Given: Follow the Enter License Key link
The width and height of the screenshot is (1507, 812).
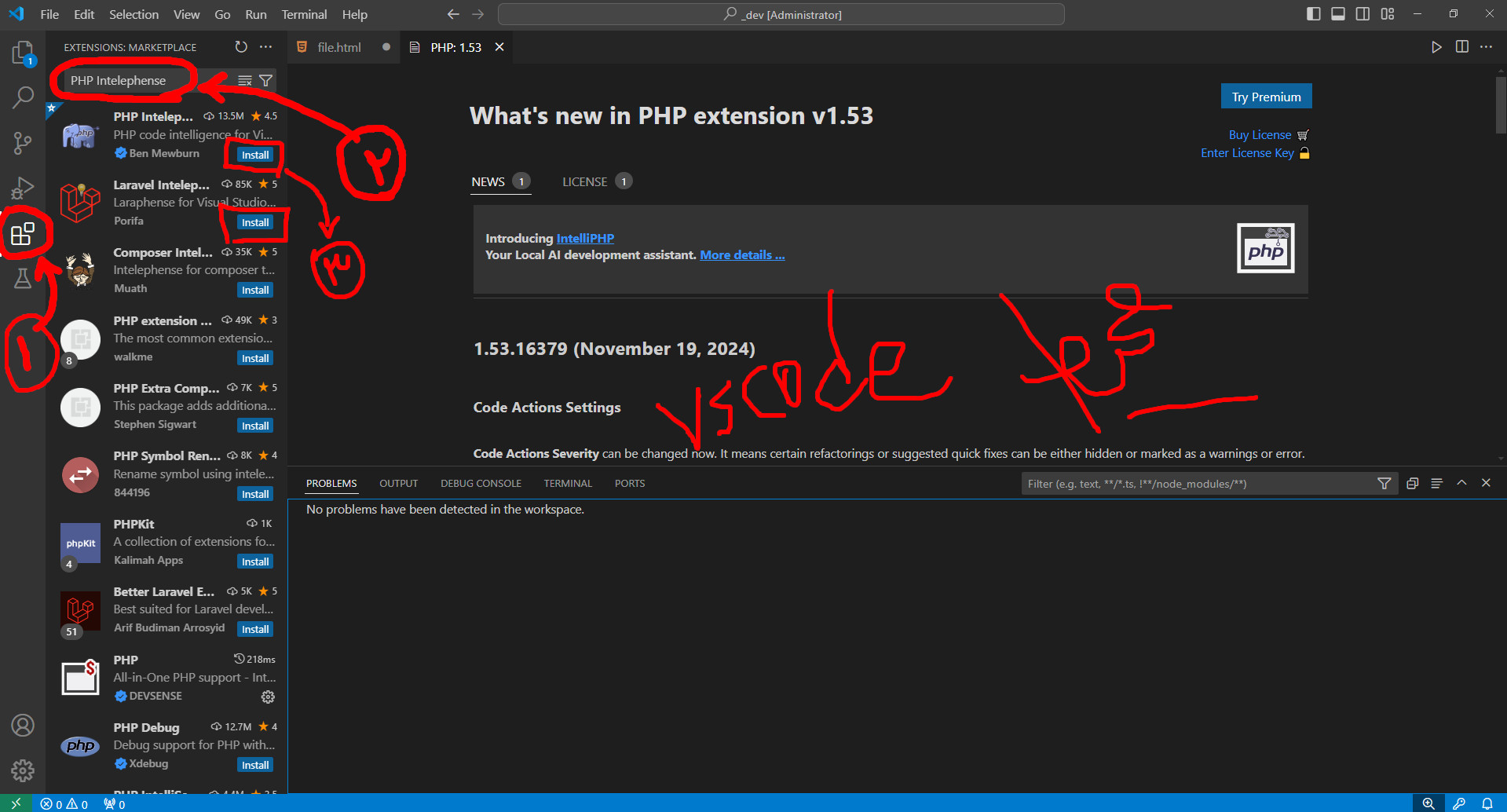Looking at the screenshot, I should point(1247,153).
